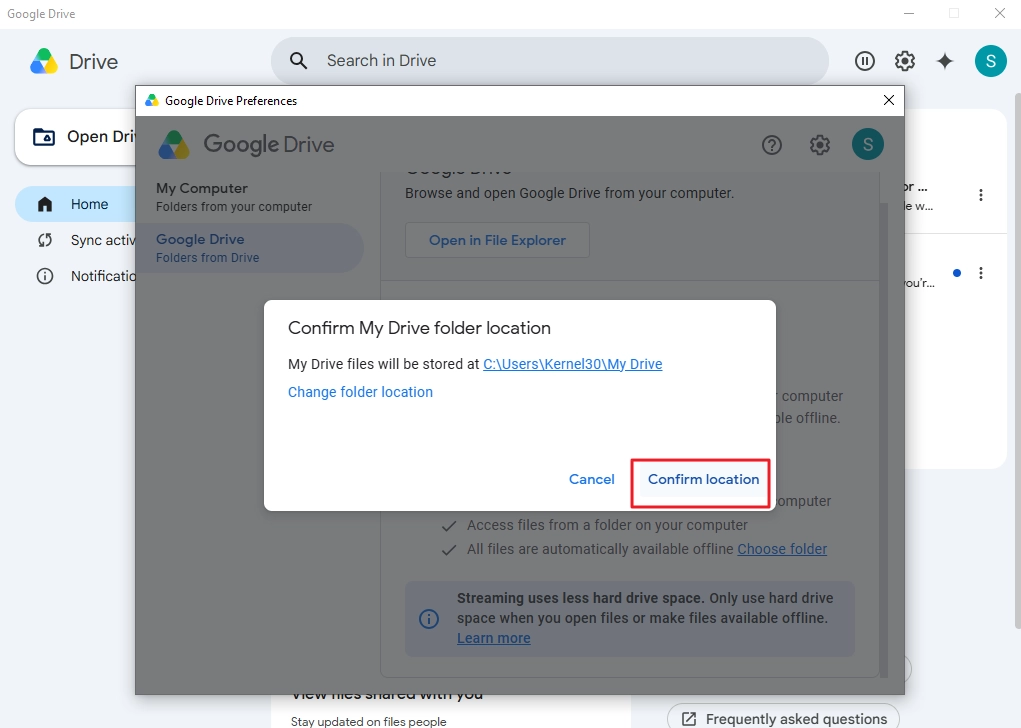Image resolution: width=1021 pixels, height=728 pixels.
Task: Click the Choose folder link
Action: click(x=782, y=549)
